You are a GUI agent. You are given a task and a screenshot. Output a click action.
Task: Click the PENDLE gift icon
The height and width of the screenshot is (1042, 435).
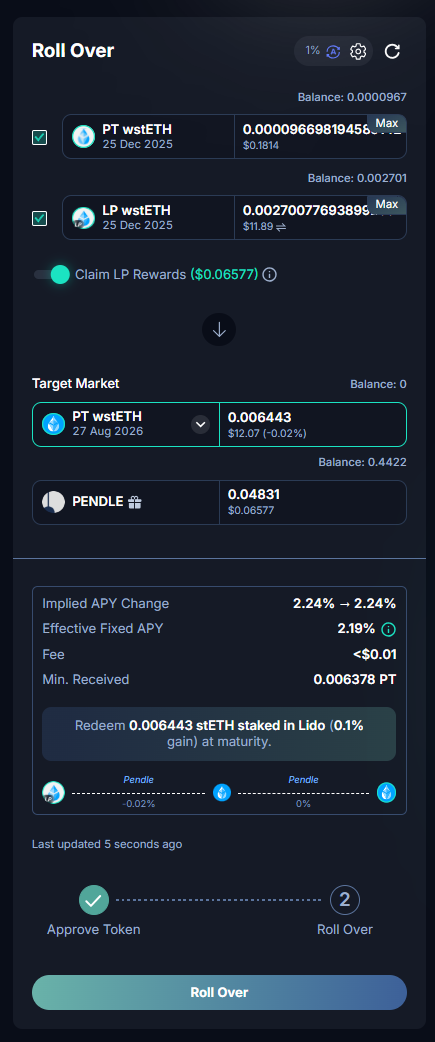point(135,502)
